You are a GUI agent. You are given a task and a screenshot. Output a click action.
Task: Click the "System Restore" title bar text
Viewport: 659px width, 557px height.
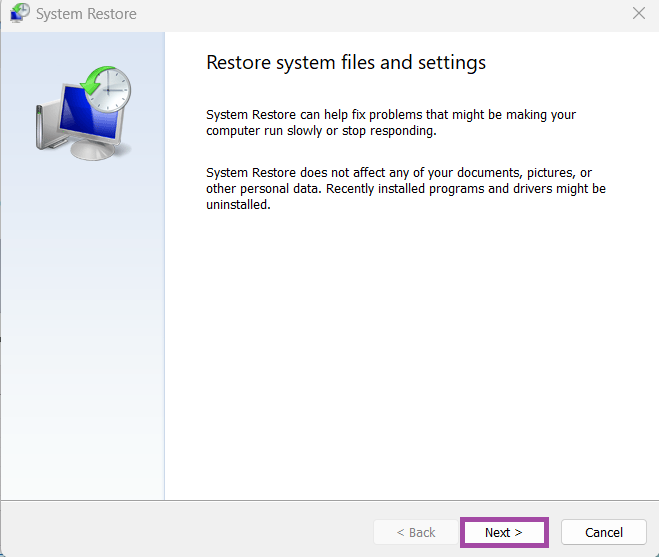coord(86,14)
